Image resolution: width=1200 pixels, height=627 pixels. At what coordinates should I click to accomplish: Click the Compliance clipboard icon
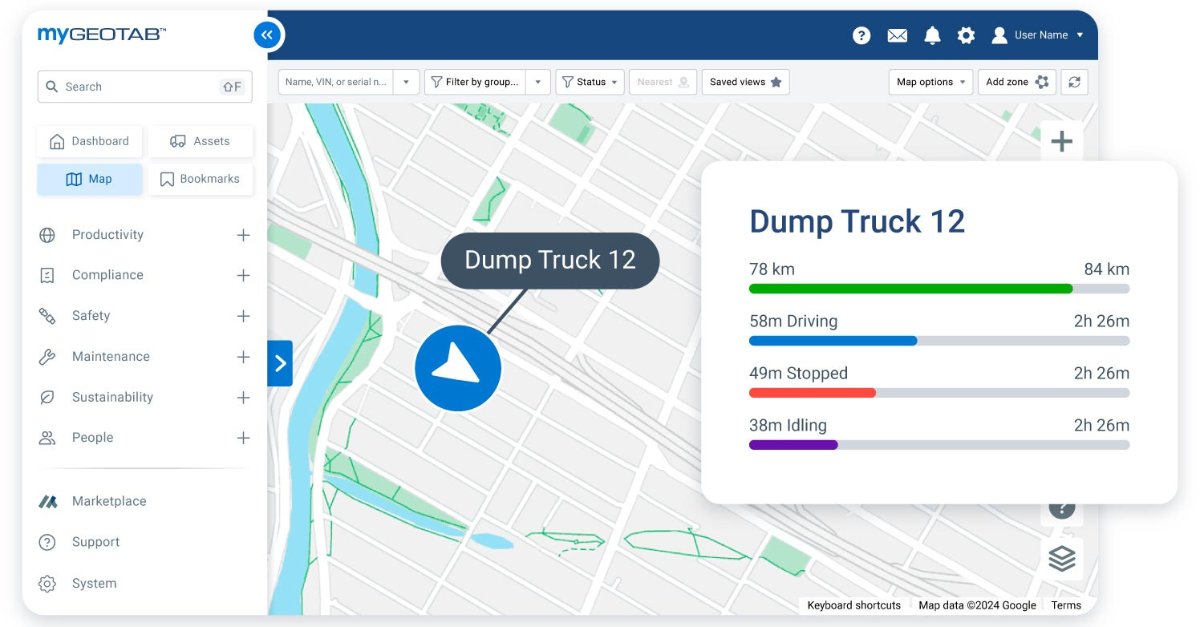coord(47,275)
